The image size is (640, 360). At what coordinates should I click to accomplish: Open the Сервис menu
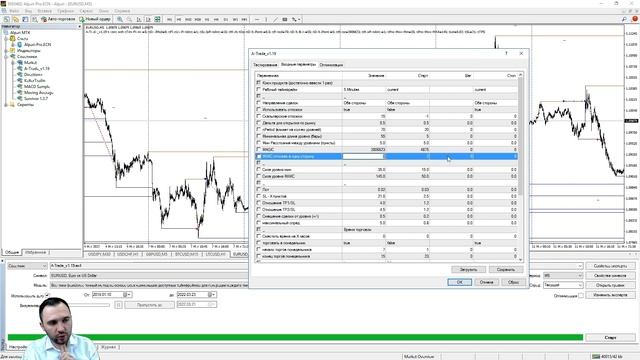click(86, 11)
